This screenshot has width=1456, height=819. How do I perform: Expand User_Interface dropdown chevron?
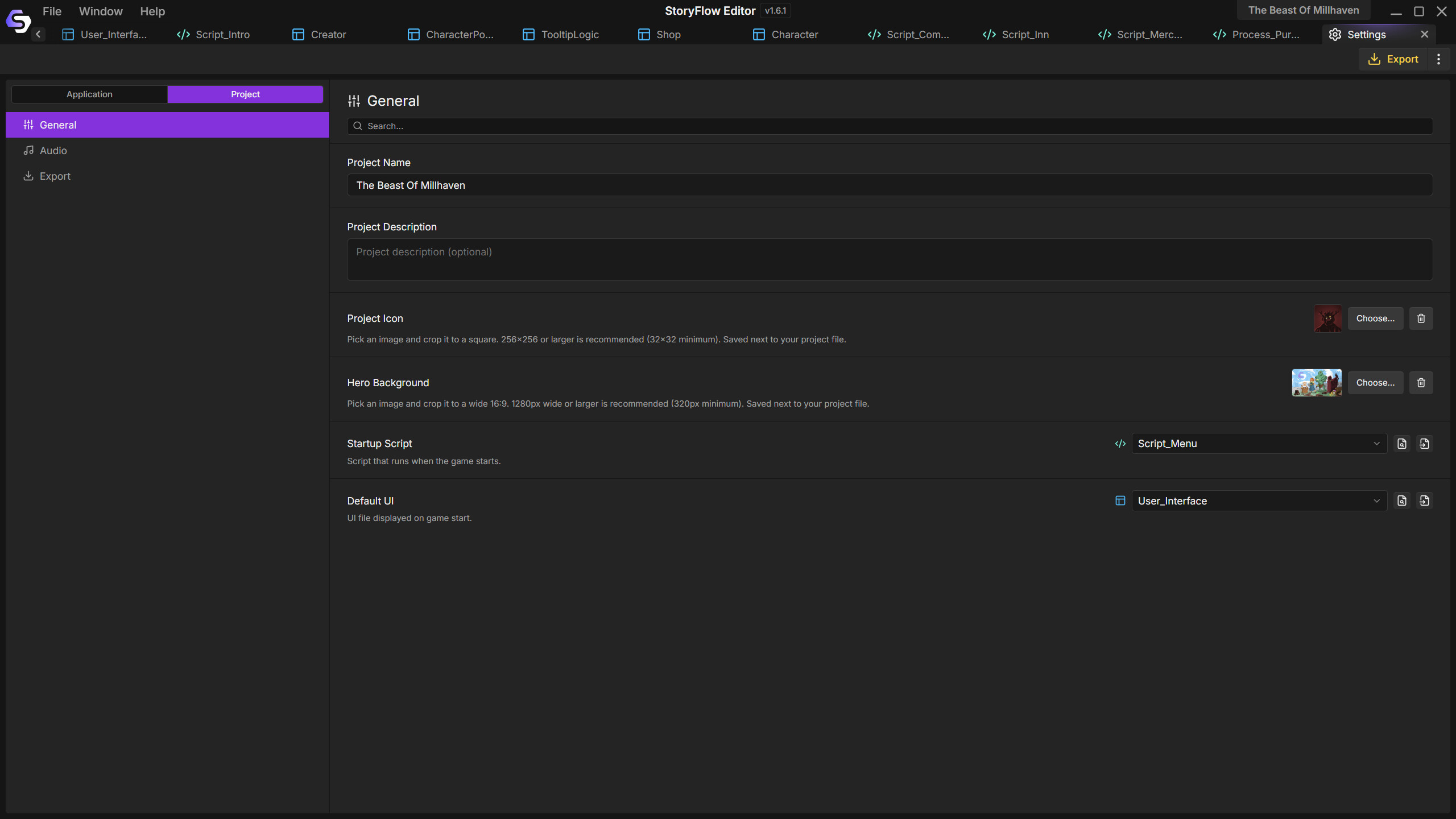[x=1377, y=501]
